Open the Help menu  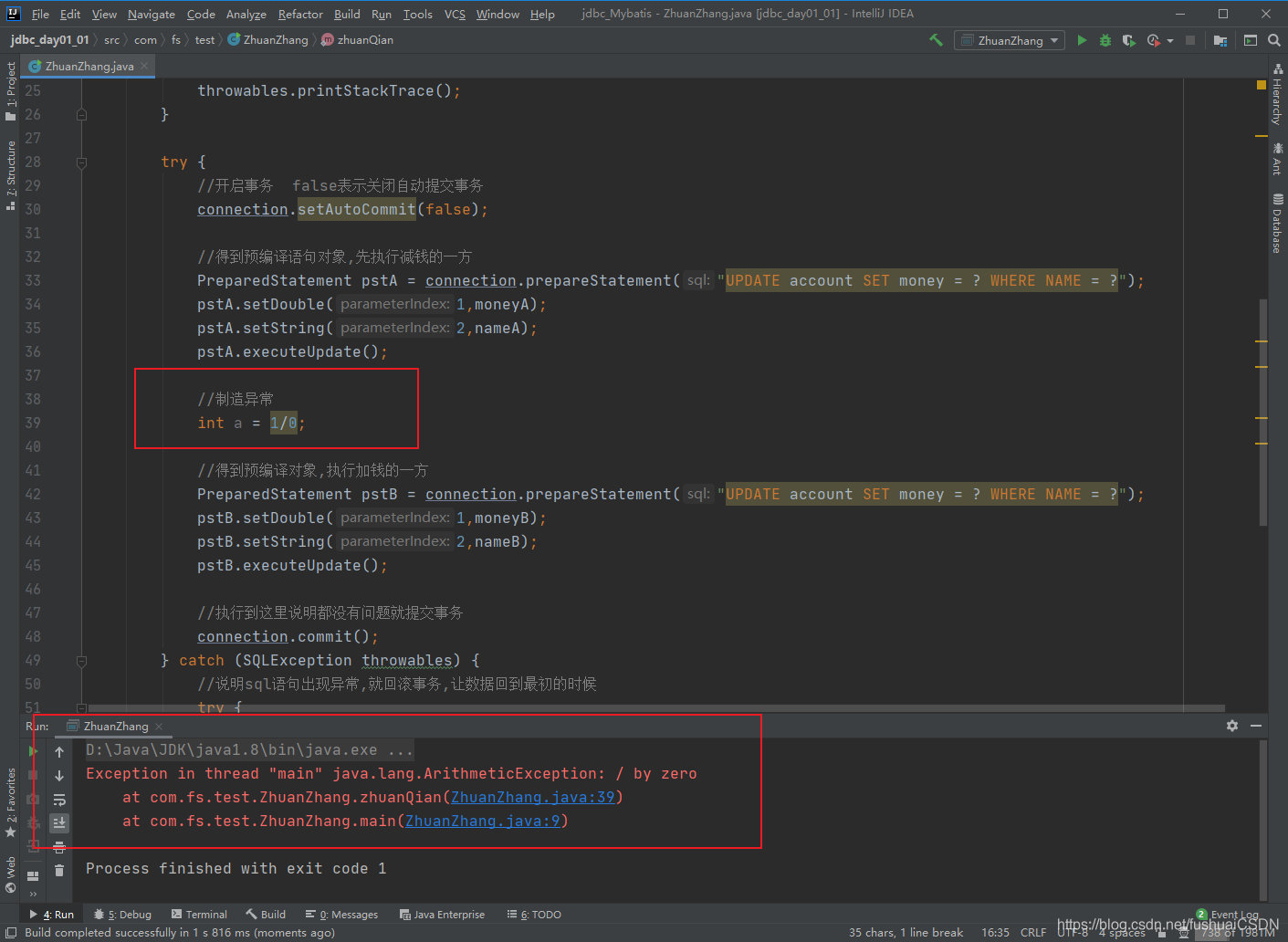tap(542, 14)
